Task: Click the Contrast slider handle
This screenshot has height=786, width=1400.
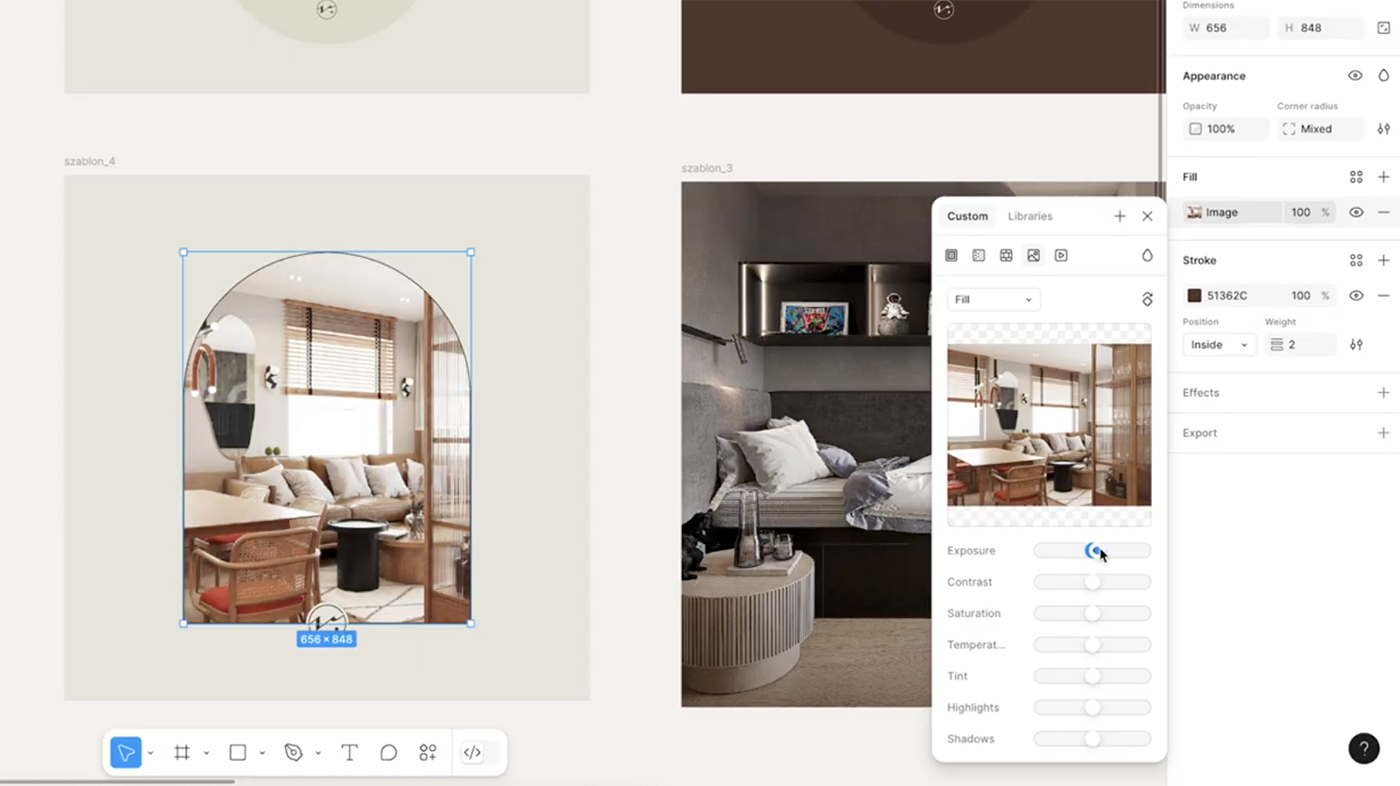Action: click(1092, 582)
